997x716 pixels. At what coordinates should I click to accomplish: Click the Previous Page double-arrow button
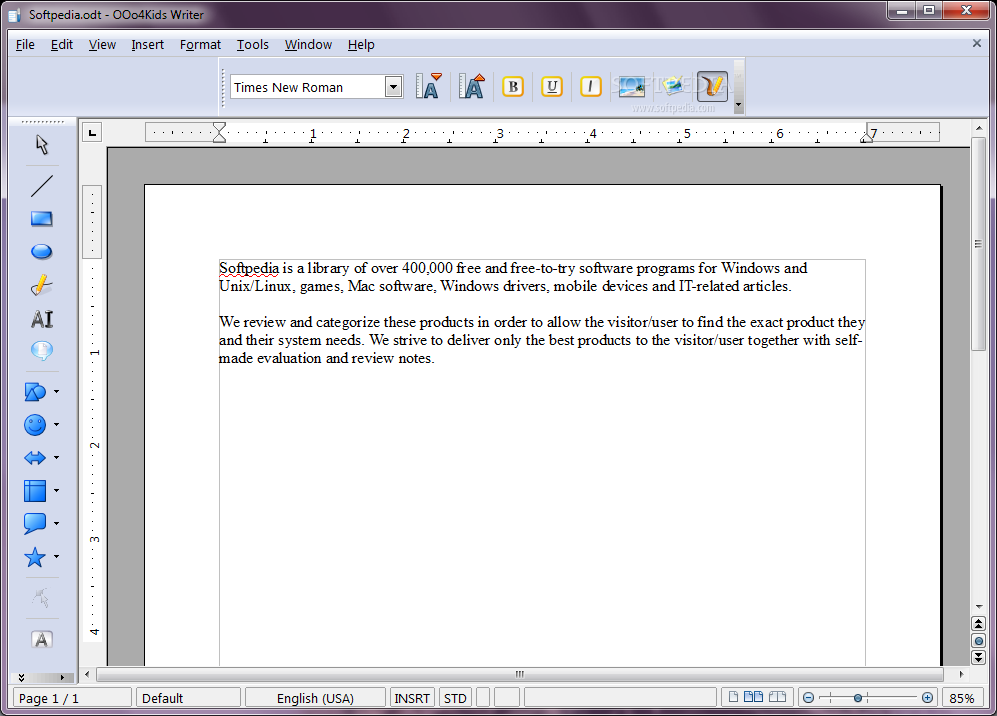pos(979,624)
